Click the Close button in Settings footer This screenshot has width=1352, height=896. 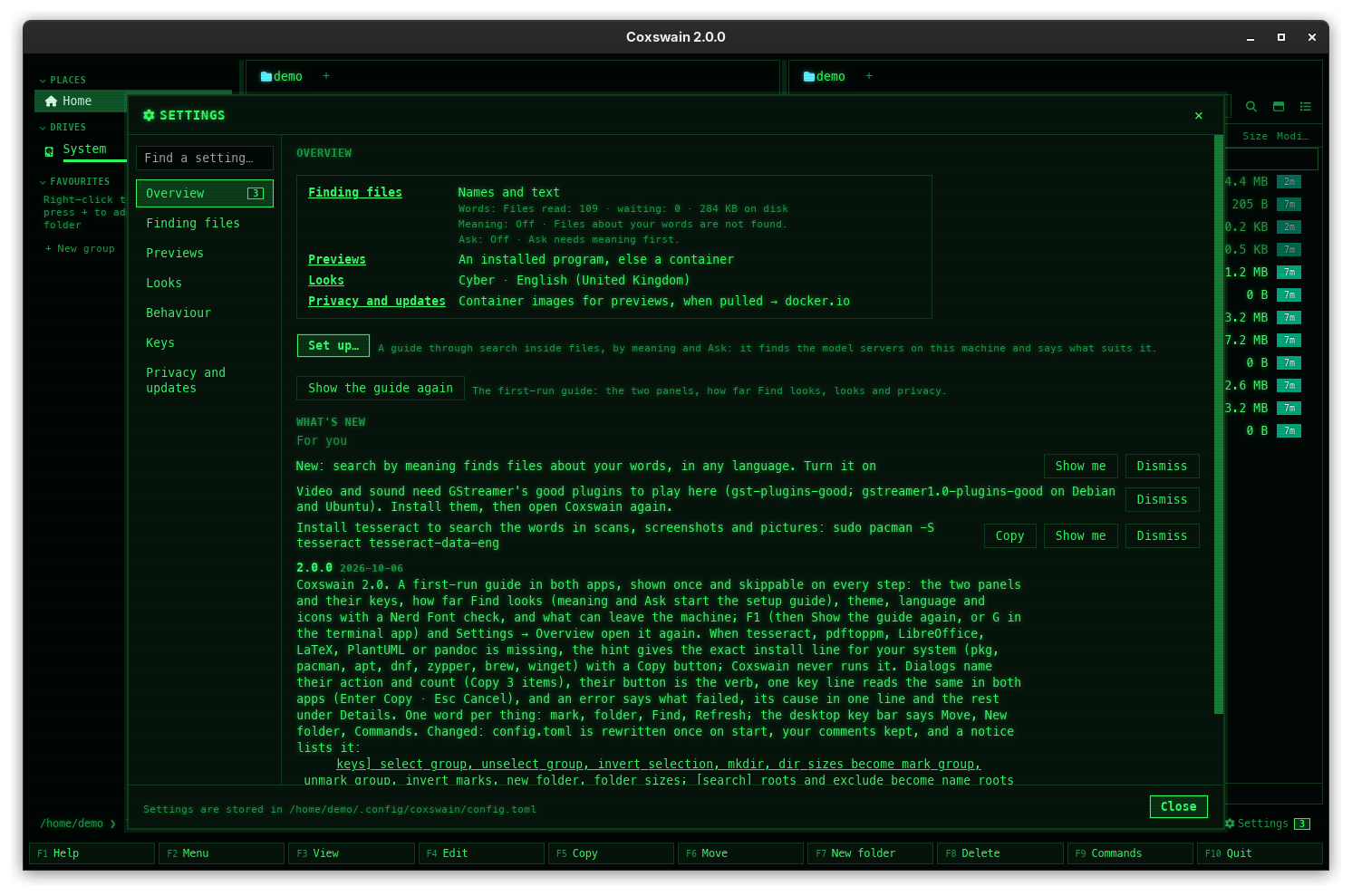(1179, 806)
